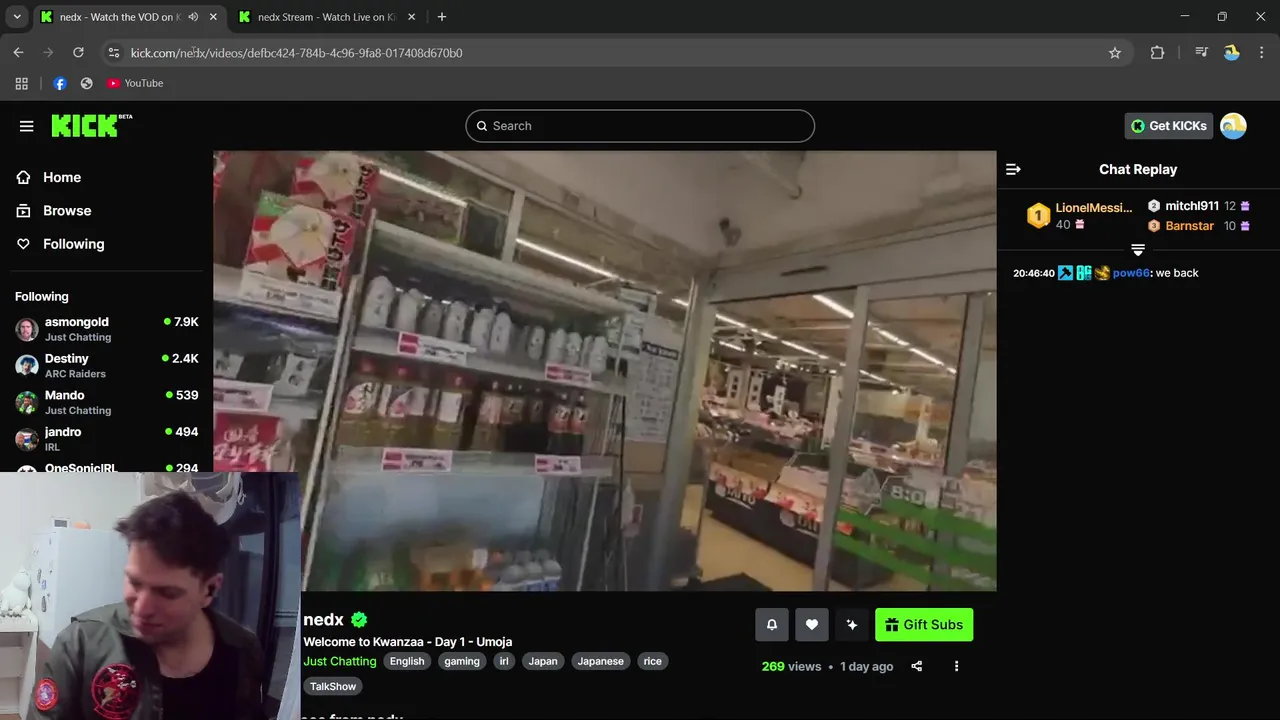Image resolution: width=1280 pixels, height=720 pixels.
Task: Open the media control icon
Action: [1201, 53]
